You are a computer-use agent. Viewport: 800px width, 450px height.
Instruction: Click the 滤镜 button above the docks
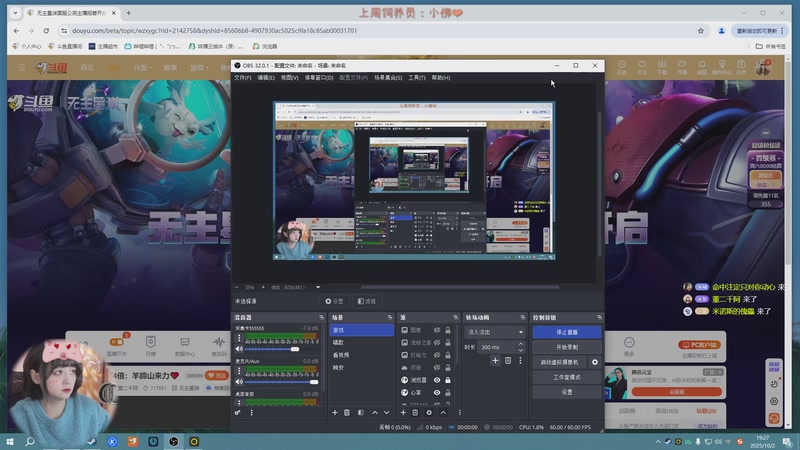pos(366,302)
